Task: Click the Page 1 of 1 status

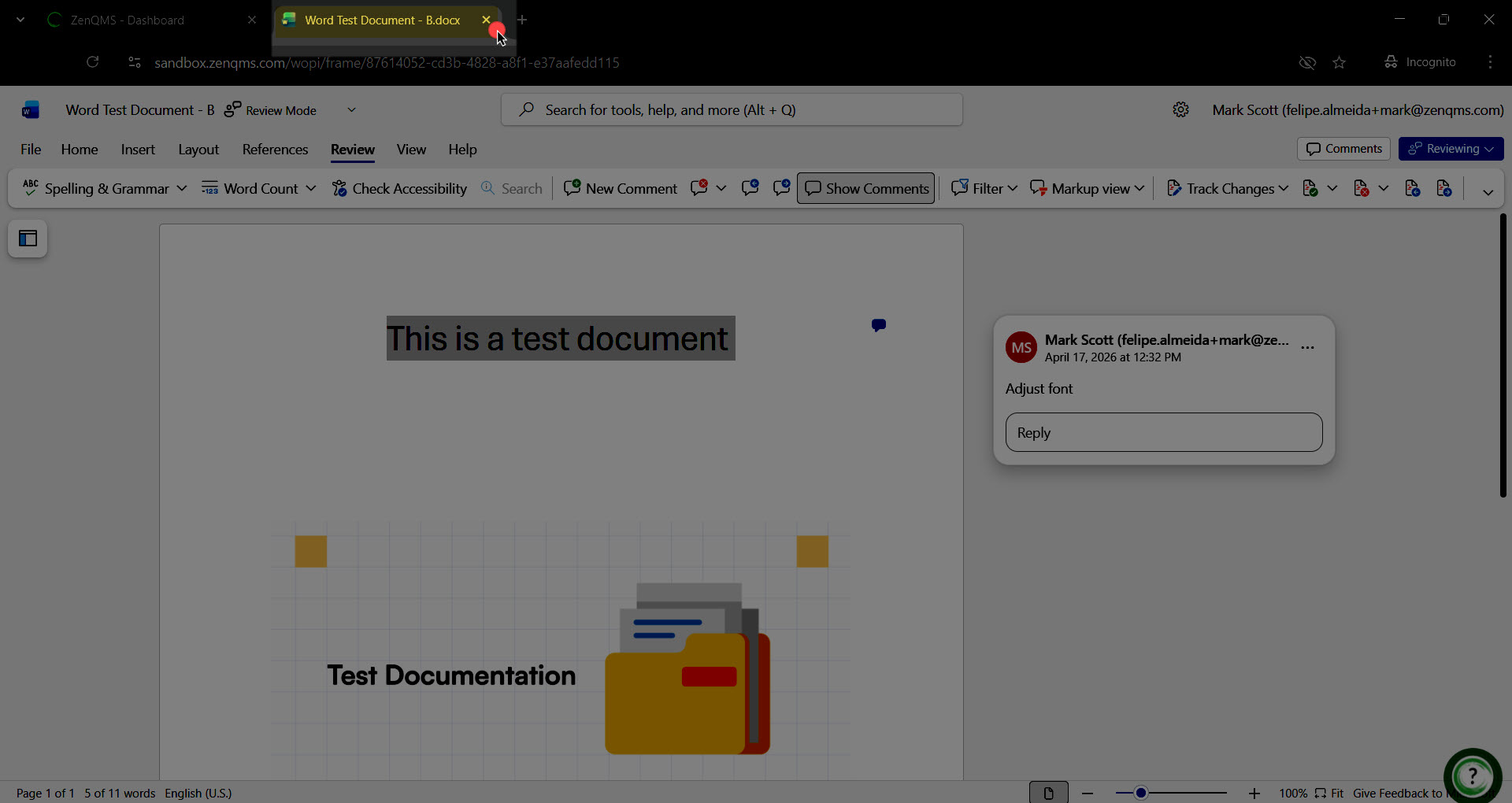Action: tap(45, 793)
